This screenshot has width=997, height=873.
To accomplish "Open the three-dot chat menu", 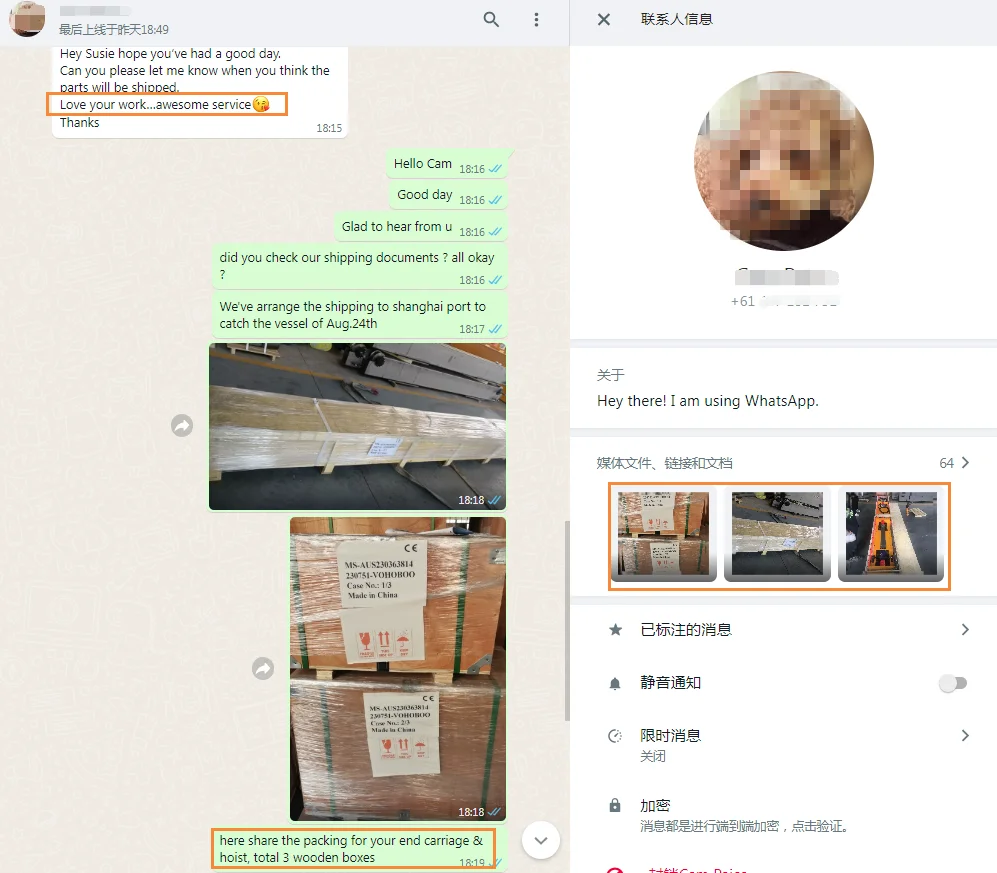I will click(x=536, y=20).
